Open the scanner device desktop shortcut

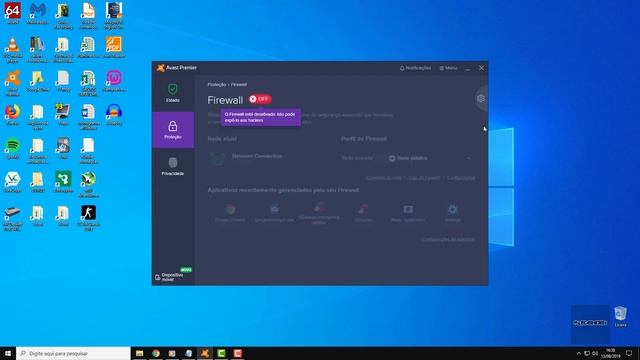[12, 218]
